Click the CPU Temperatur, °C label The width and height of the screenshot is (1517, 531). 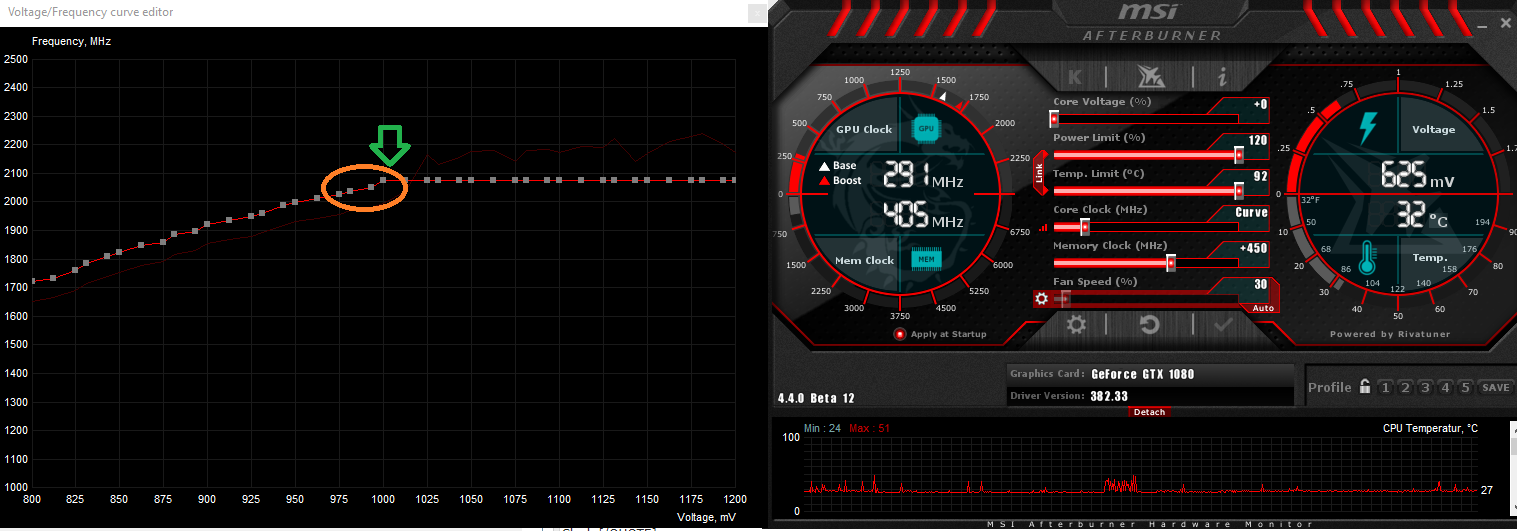coord(1431,428)
